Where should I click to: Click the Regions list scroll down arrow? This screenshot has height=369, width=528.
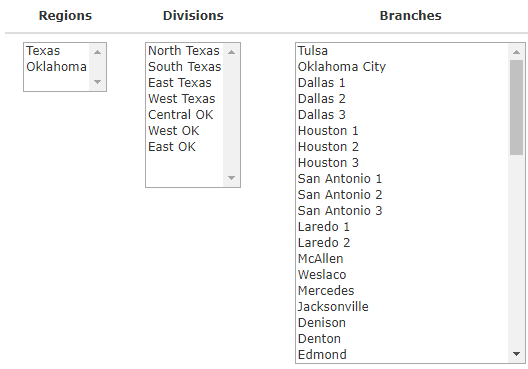[98, 82]
